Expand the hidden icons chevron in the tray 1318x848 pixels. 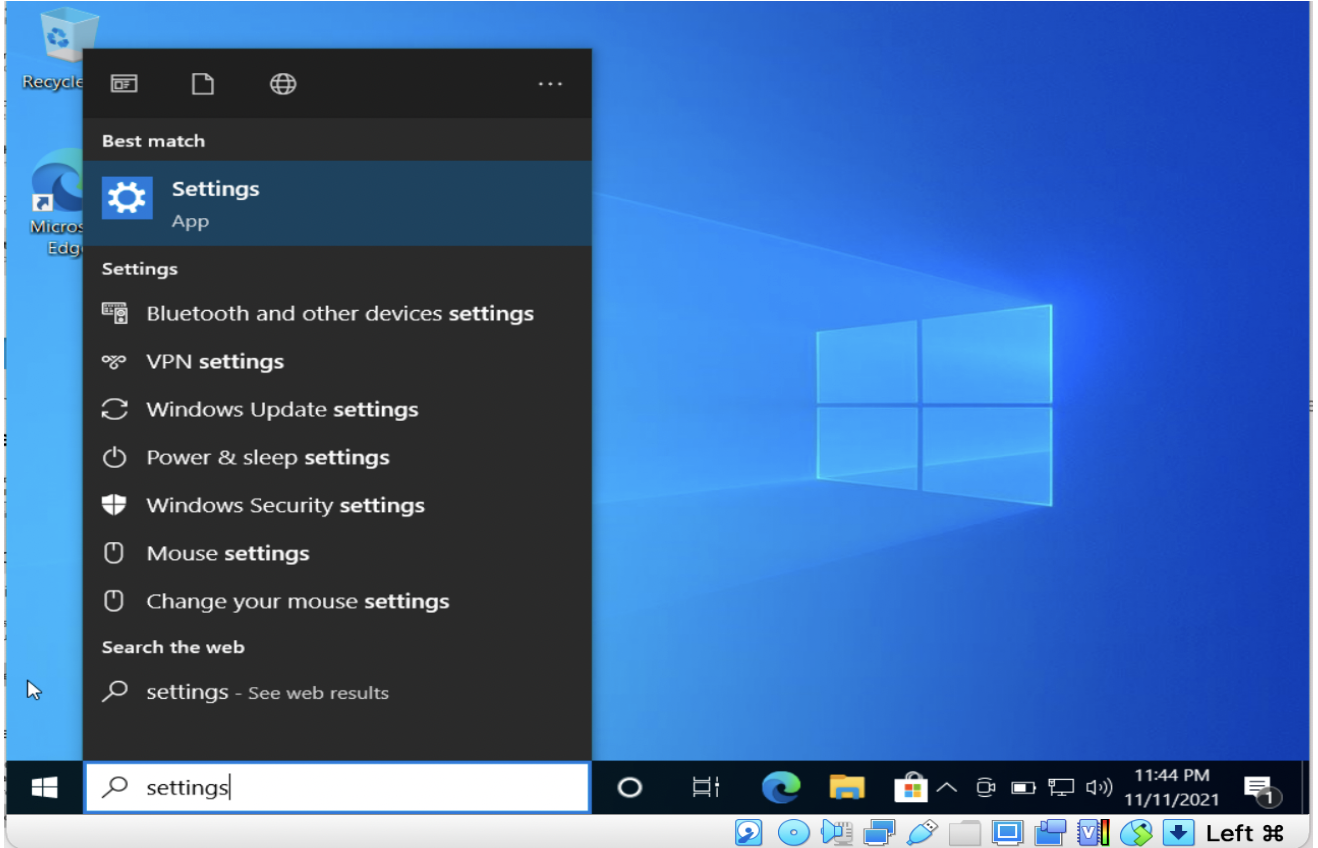[x=948, y=787]
